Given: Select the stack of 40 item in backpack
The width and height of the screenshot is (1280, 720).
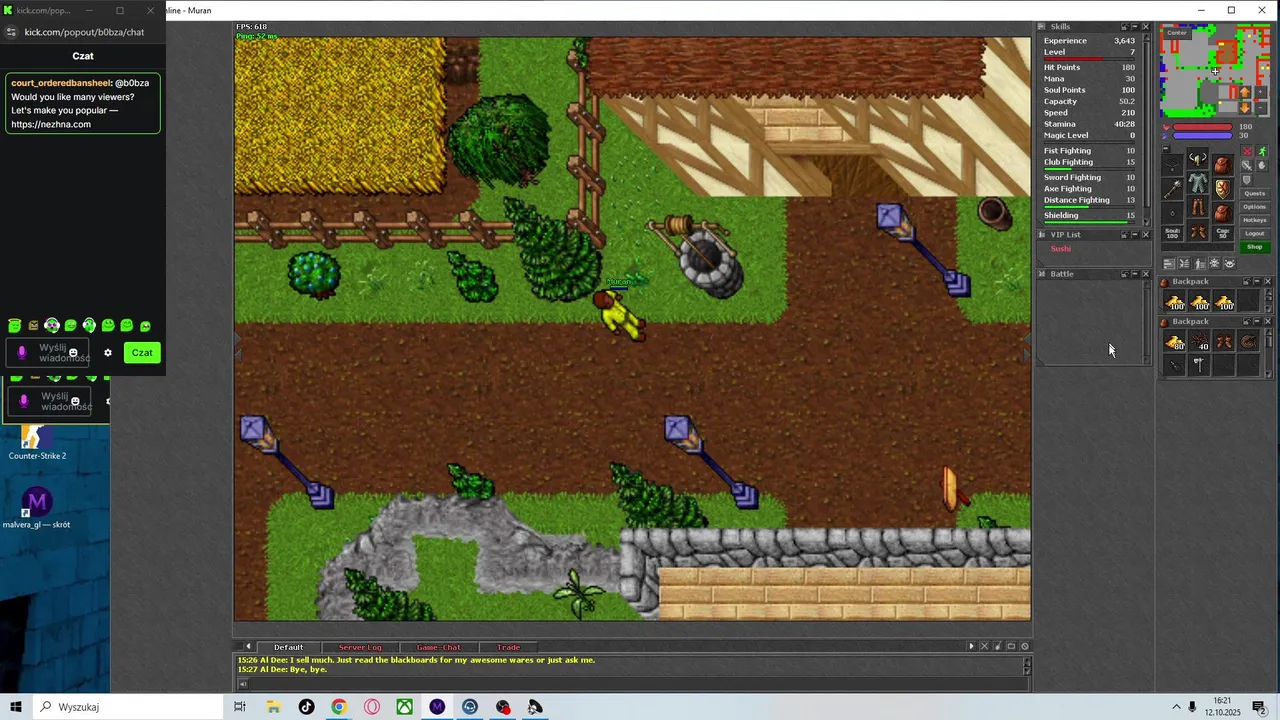Looking at the screenshot, I should (x=1201, y=340).
